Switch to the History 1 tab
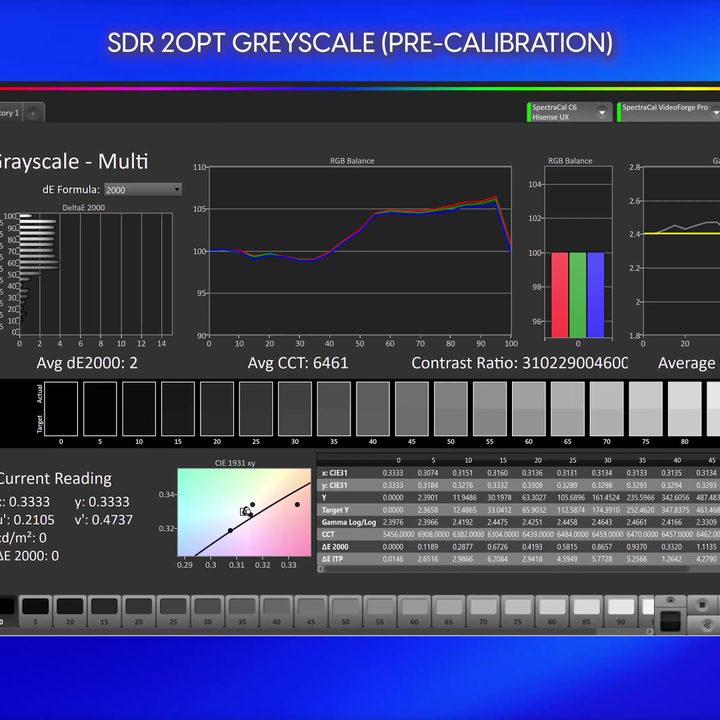 click(x=10, y=112)
